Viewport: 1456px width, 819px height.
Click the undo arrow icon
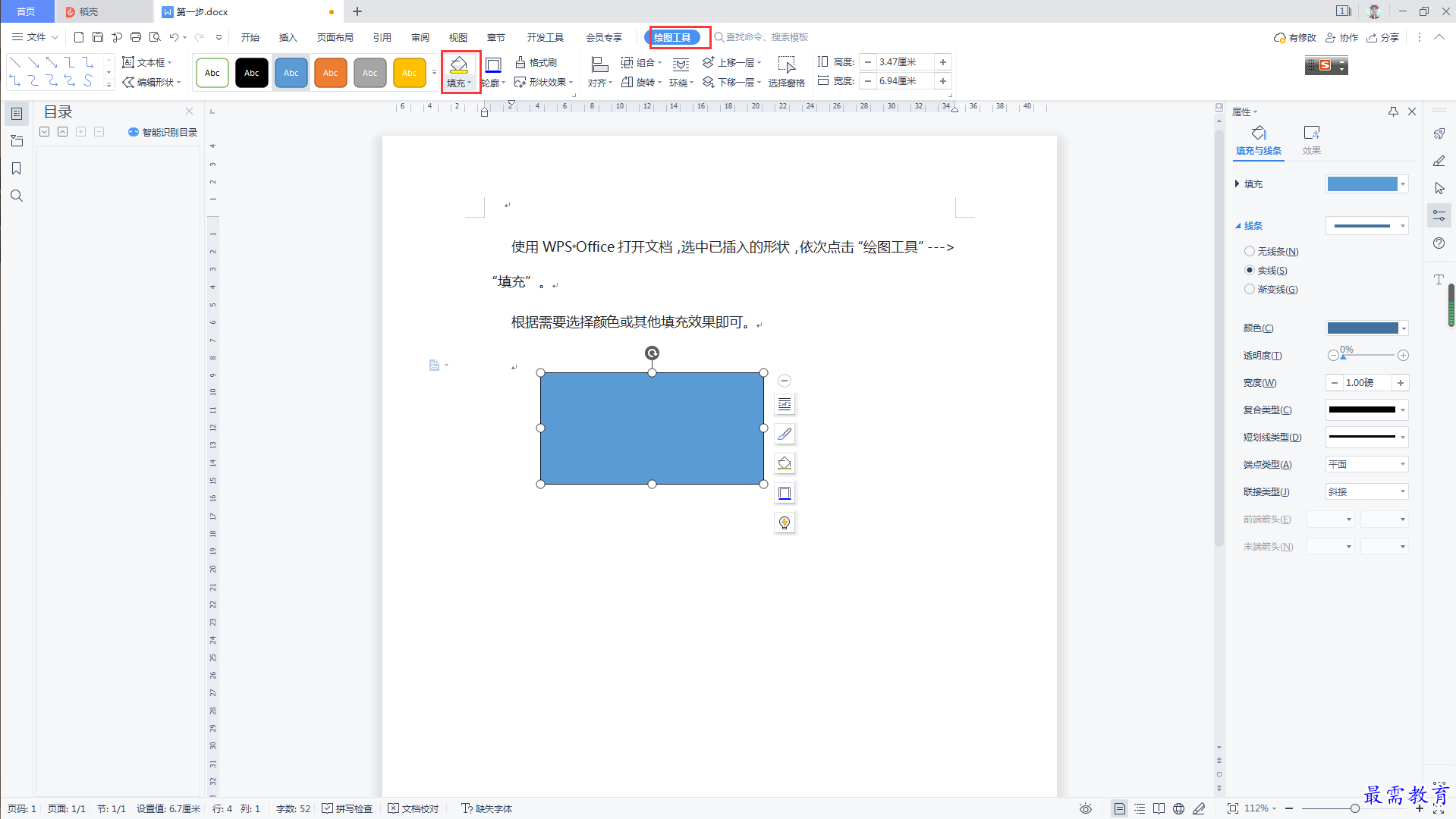tap(175, 37)
